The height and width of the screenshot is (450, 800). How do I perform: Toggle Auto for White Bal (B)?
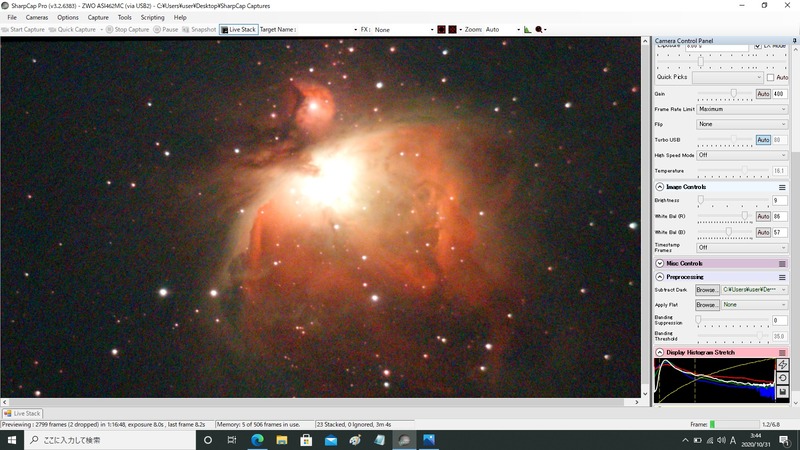point(763,232)
